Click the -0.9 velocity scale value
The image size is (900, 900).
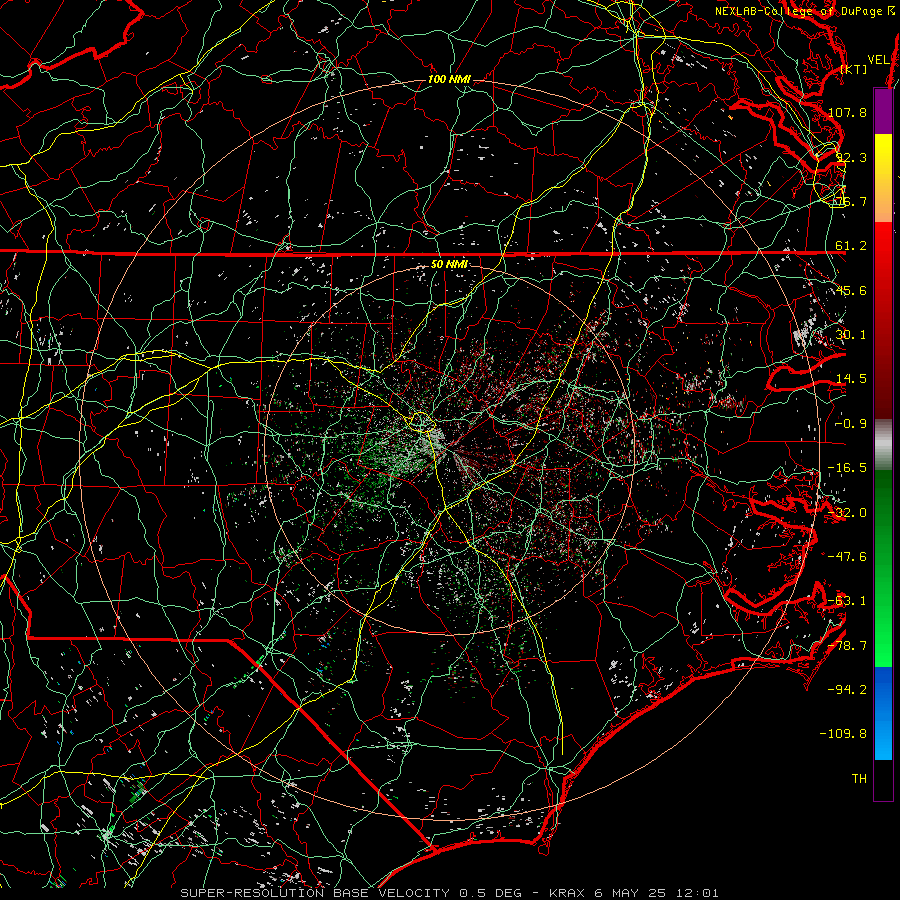(x=851, y=424)
